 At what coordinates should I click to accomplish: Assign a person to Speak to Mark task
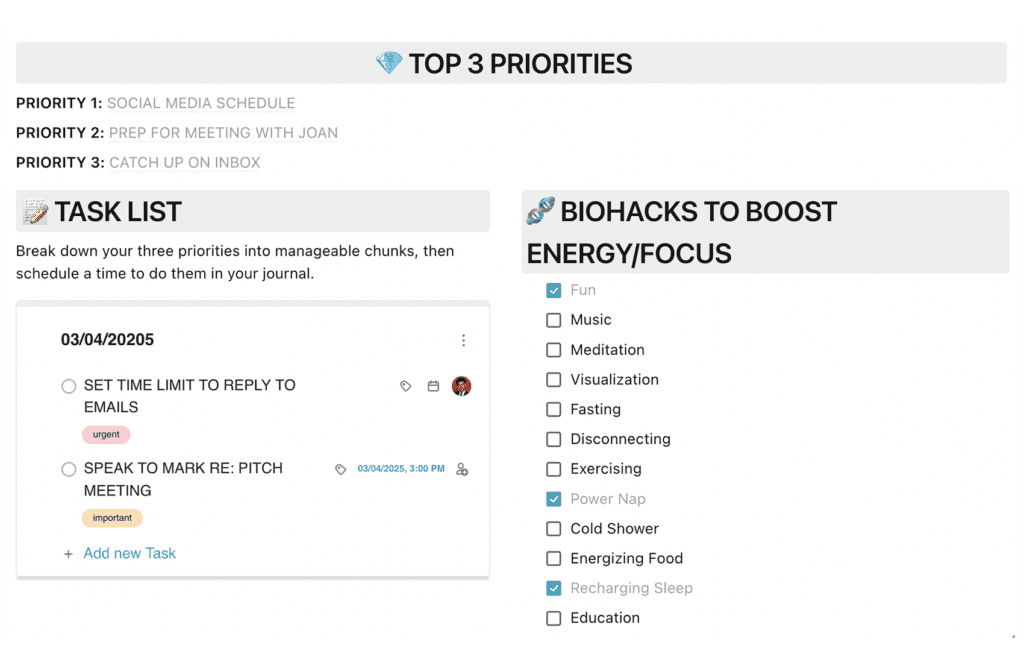click(462, 469)
